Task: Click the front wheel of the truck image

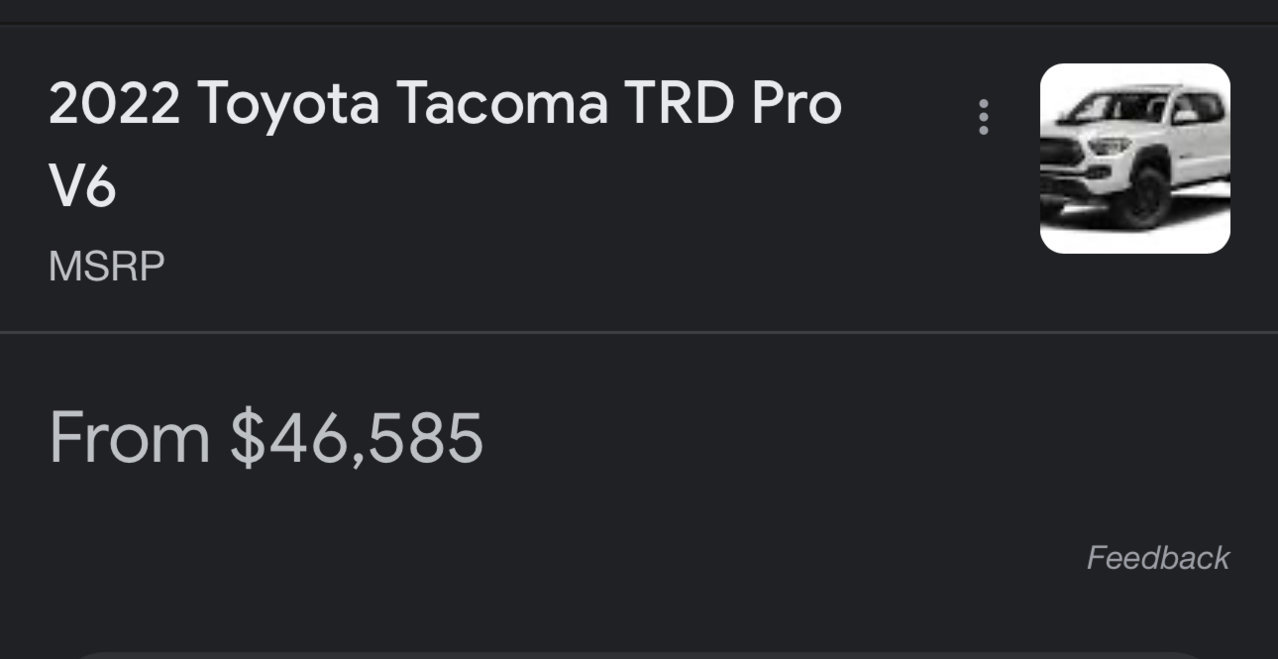Action: (1143, 198)
